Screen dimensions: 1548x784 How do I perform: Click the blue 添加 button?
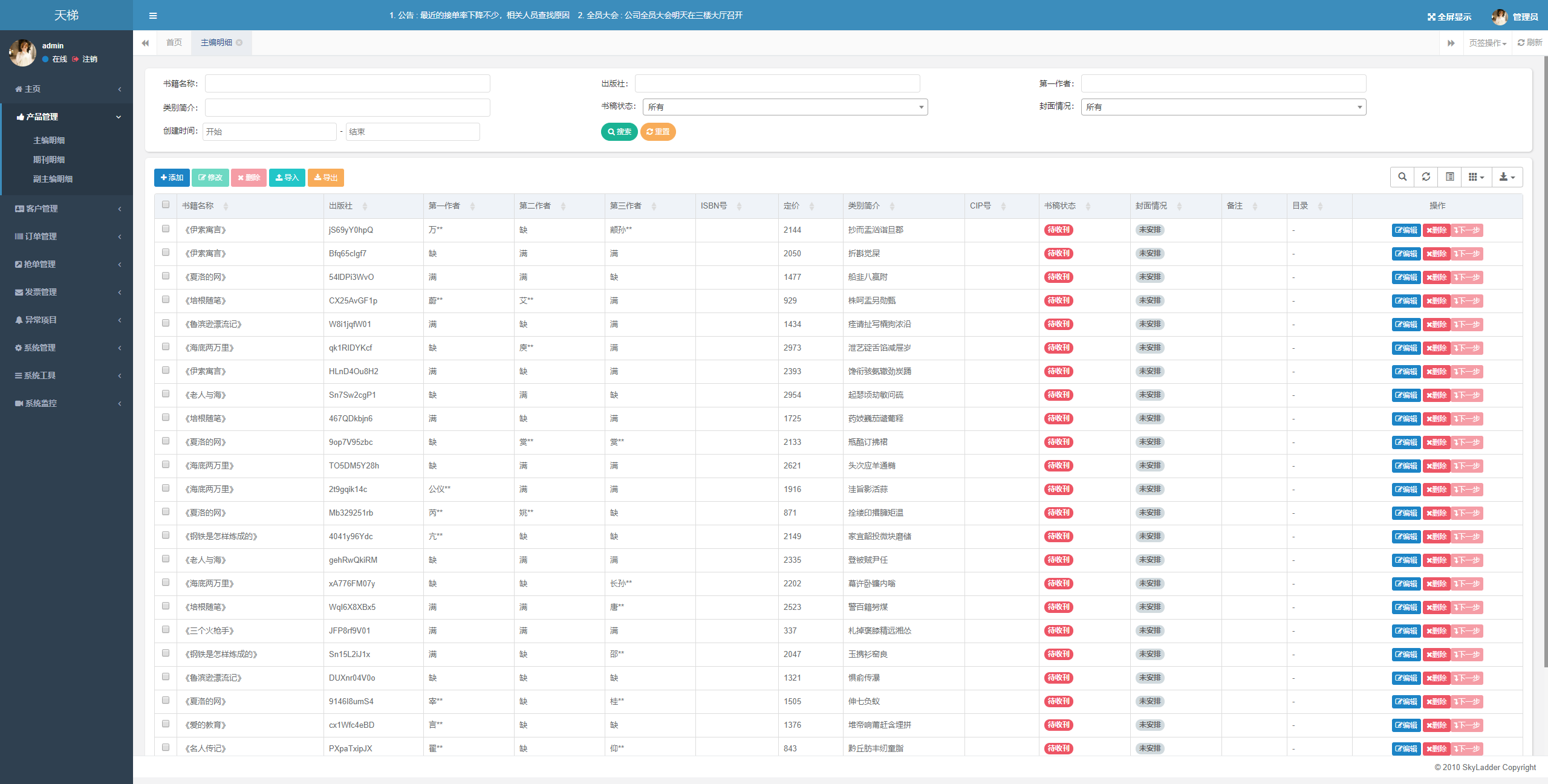point(172,178)
